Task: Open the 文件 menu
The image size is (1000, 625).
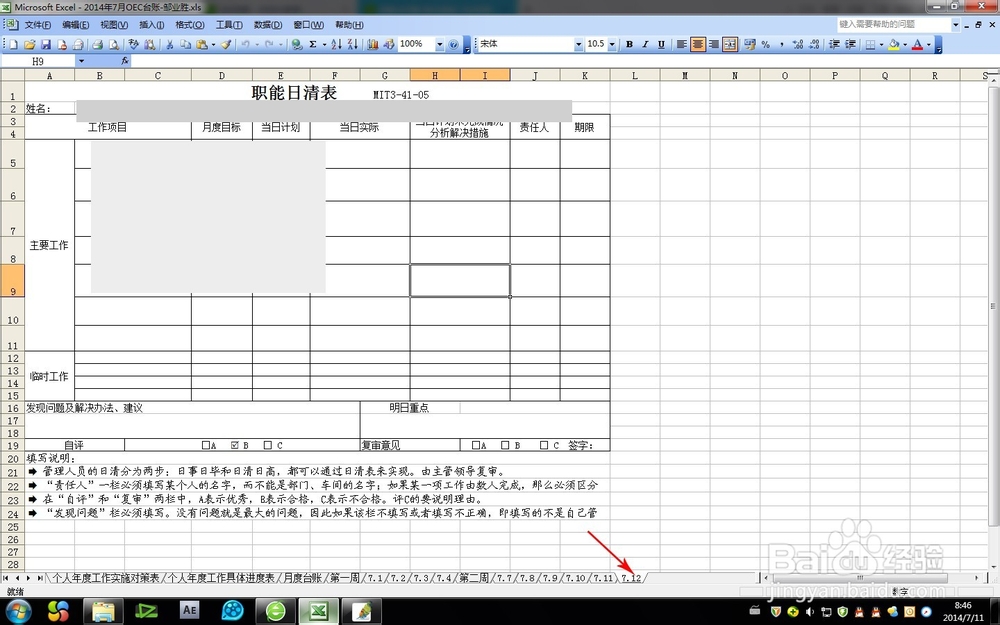Action: coord(38,25)
